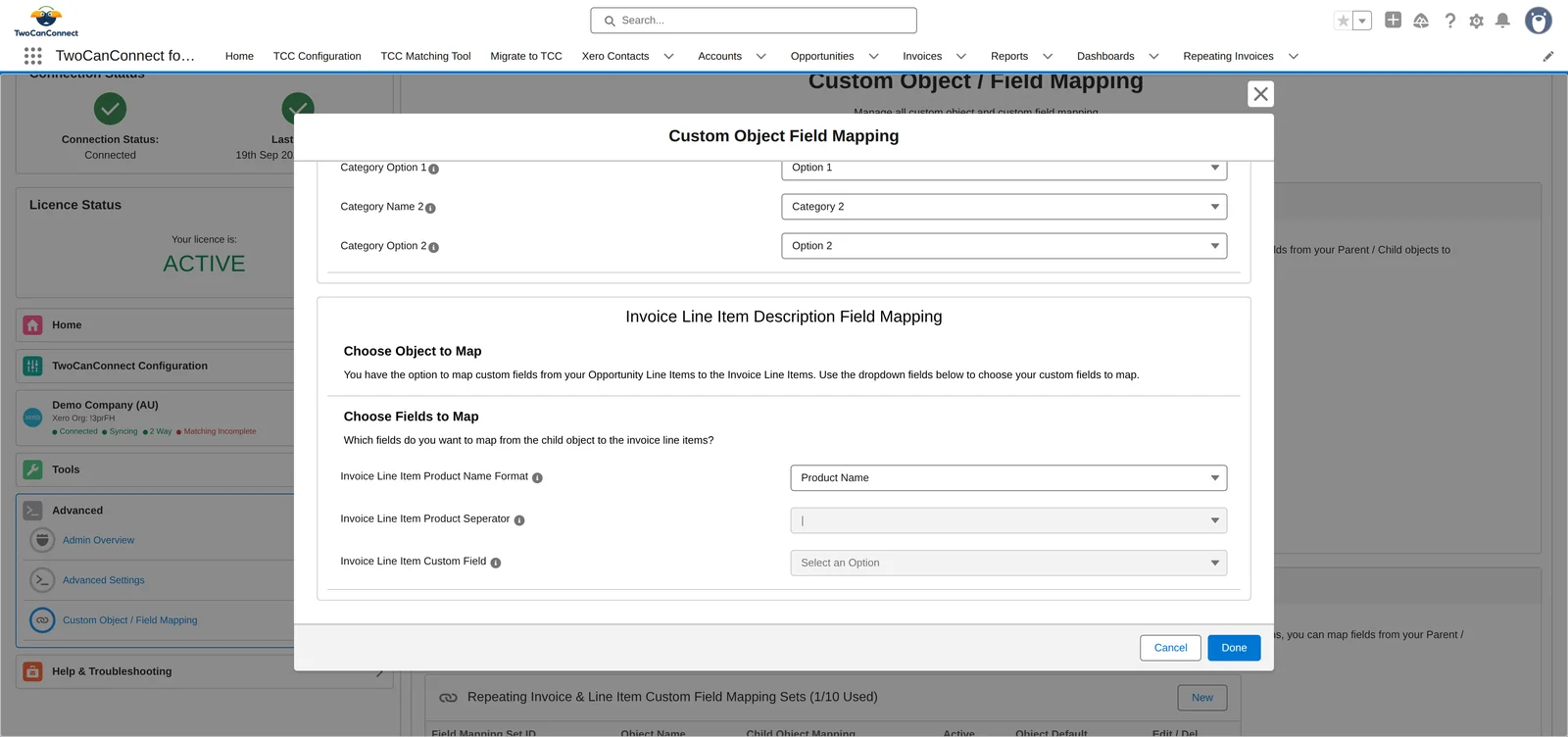Click the Advanced terminal icon
This screenshot has width=1568, height=737.
[32, 511]
